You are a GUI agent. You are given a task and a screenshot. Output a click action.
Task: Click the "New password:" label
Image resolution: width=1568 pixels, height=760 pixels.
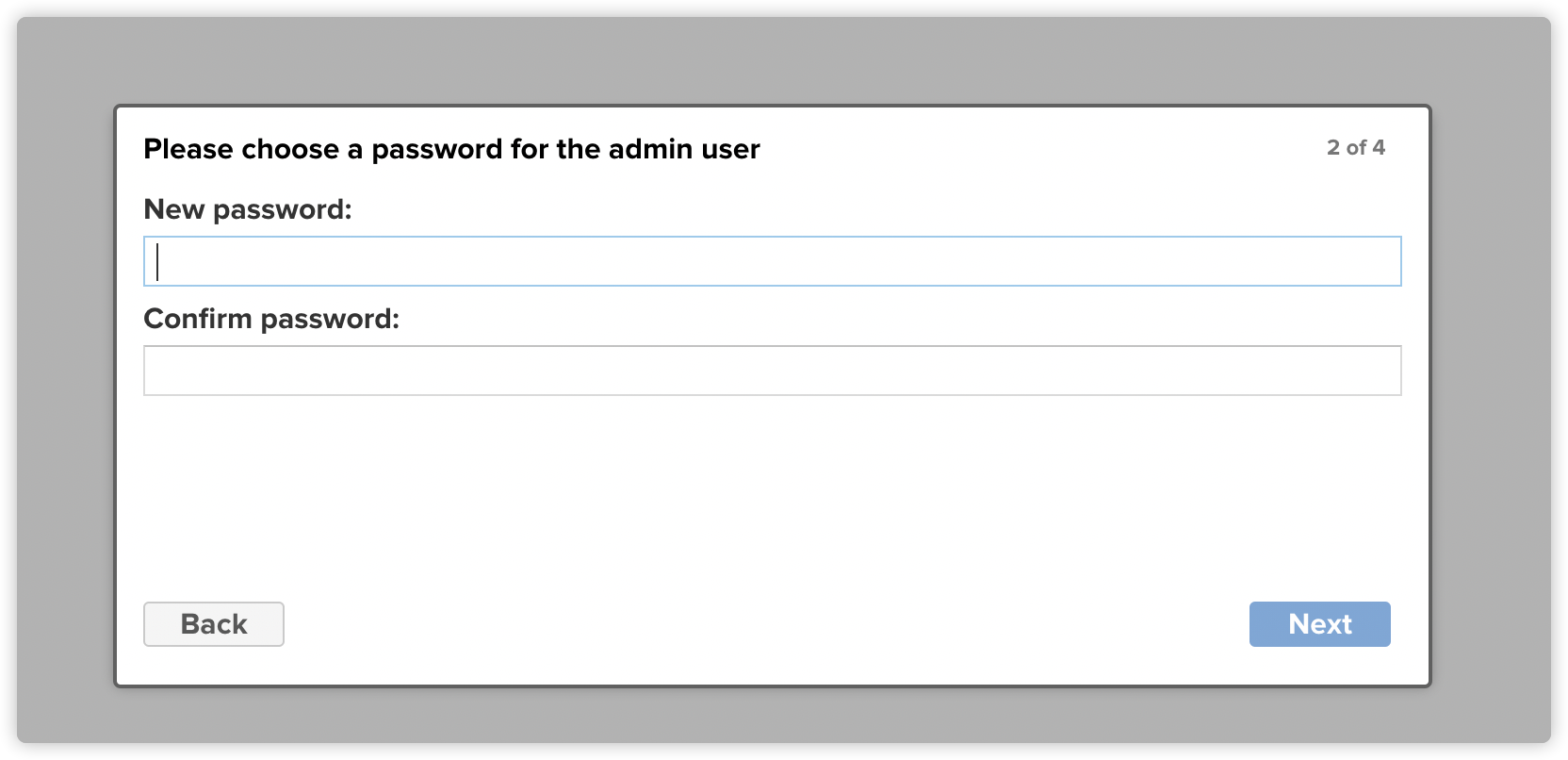(248, 209)
